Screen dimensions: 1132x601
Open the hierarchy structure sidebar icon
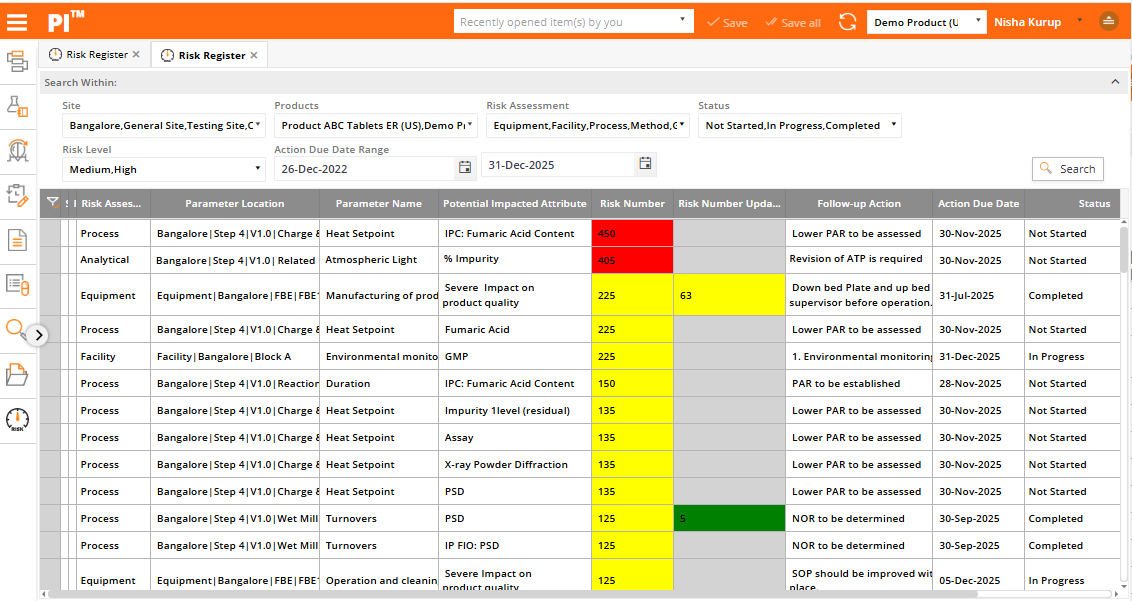[x=17, y=61]
